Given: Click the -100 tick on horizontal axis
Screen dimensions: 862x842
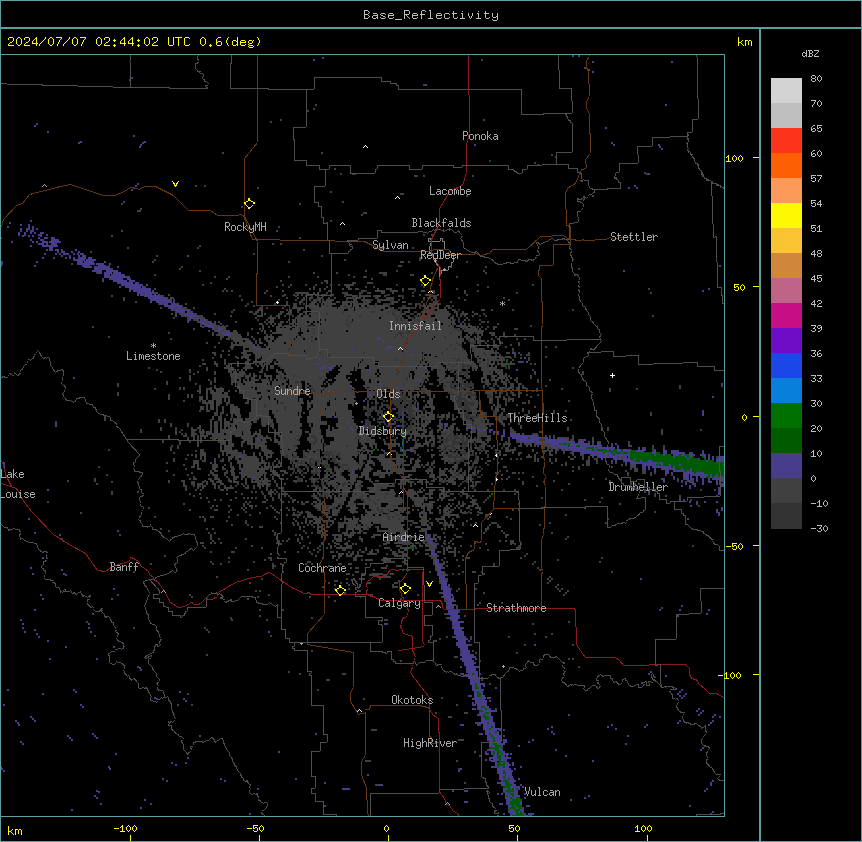Looking at the screenshot, I should pyautogui.click(x=125, y=828).
